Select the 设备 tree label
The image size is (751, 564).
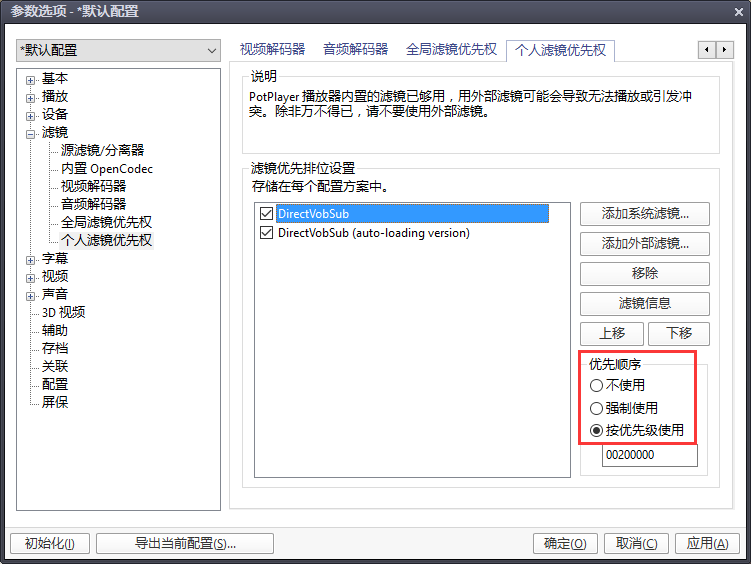coord(55,114)
